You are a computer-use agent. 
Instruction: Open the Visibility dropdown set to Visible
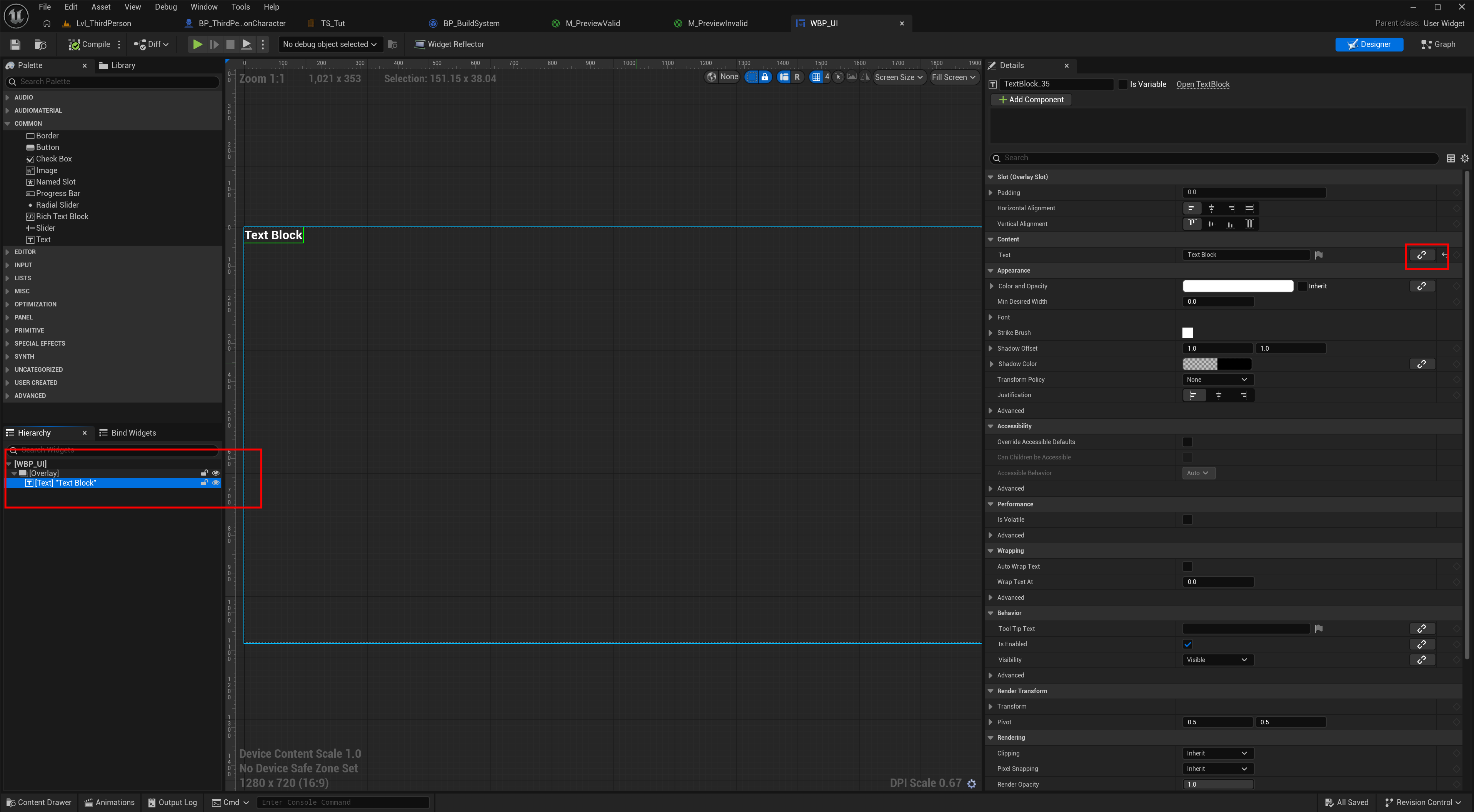coord(1217,660)
